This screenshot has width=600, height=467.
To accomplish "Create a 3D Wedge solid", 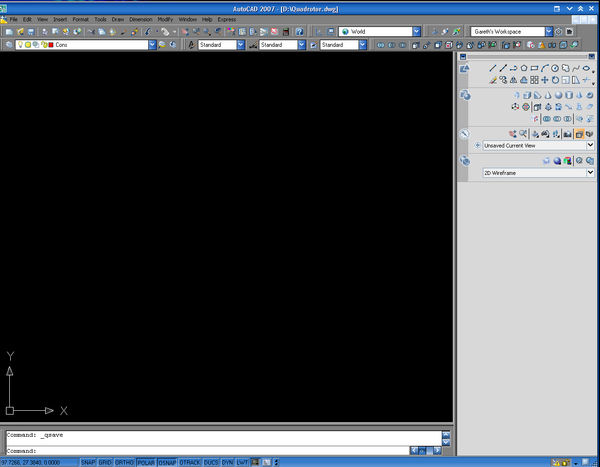I will click(x=537, y=95).
